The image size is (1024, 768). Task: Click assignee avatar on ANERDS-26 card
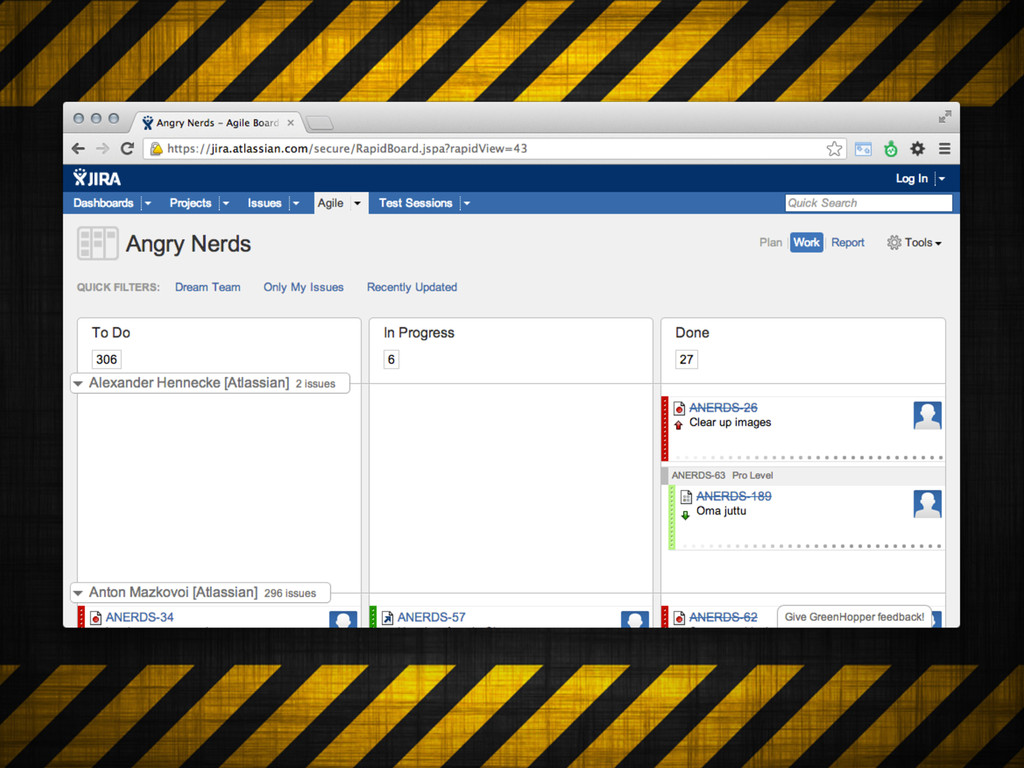[x=927, y=415]
